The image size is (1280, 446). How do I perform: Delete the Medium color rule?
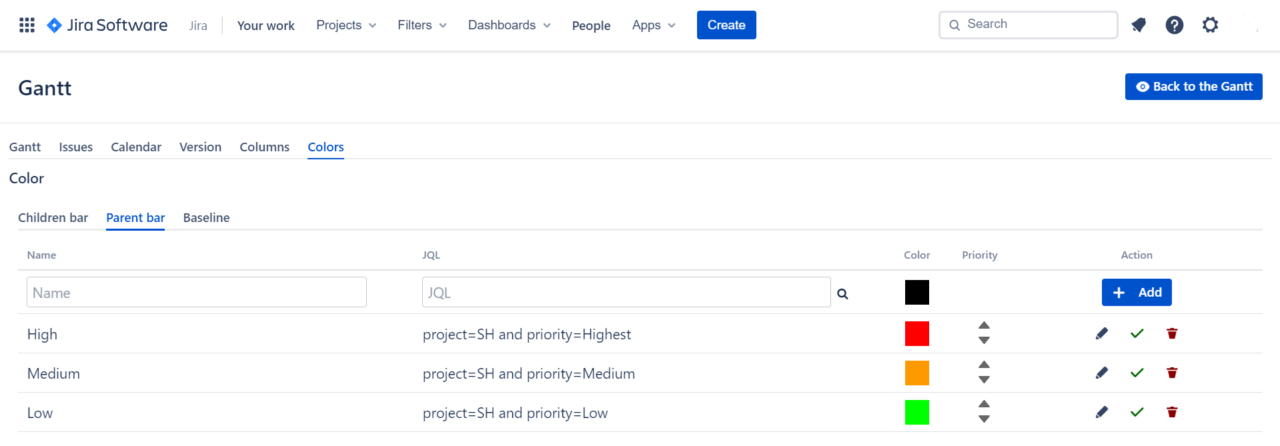coord(1172,373)
